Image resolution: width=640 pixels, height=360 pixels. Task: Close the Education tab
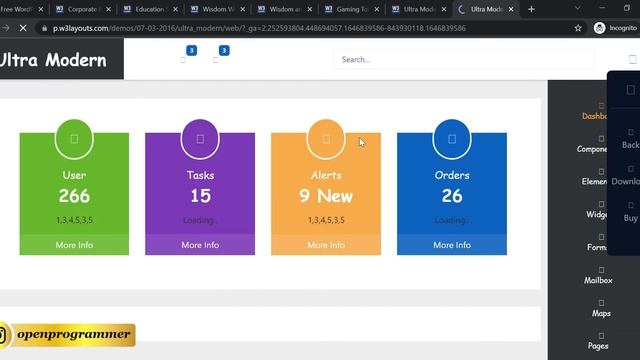[175, 9]
